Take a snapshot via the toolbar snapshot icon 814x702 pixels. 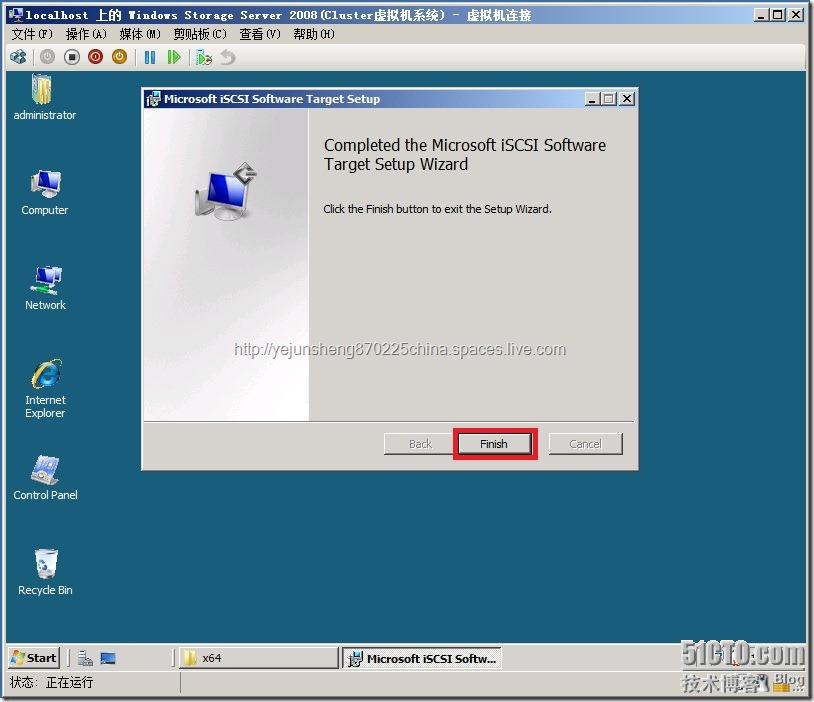click(x=204, y=57)
